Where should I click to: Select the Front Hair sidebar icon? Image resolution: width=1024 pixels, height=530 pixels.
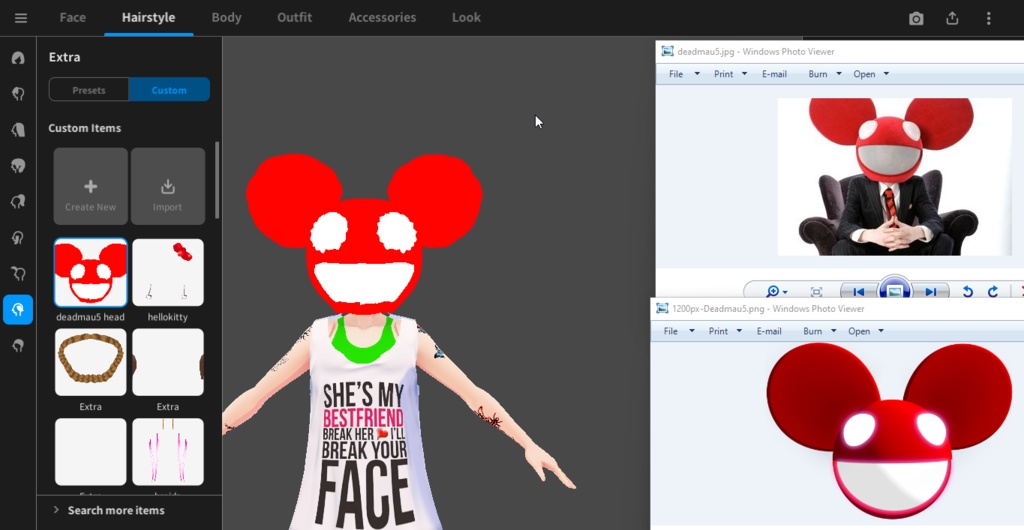tap(18, 94)
